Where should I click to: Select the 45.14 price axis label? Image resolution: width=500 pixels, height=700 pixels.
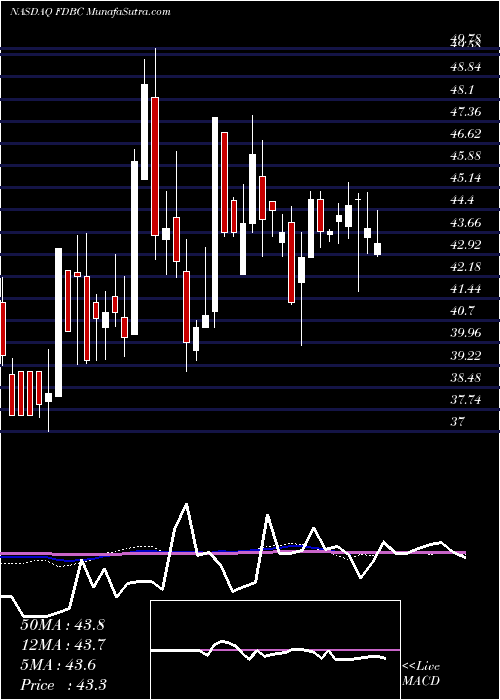coord(466,178)
